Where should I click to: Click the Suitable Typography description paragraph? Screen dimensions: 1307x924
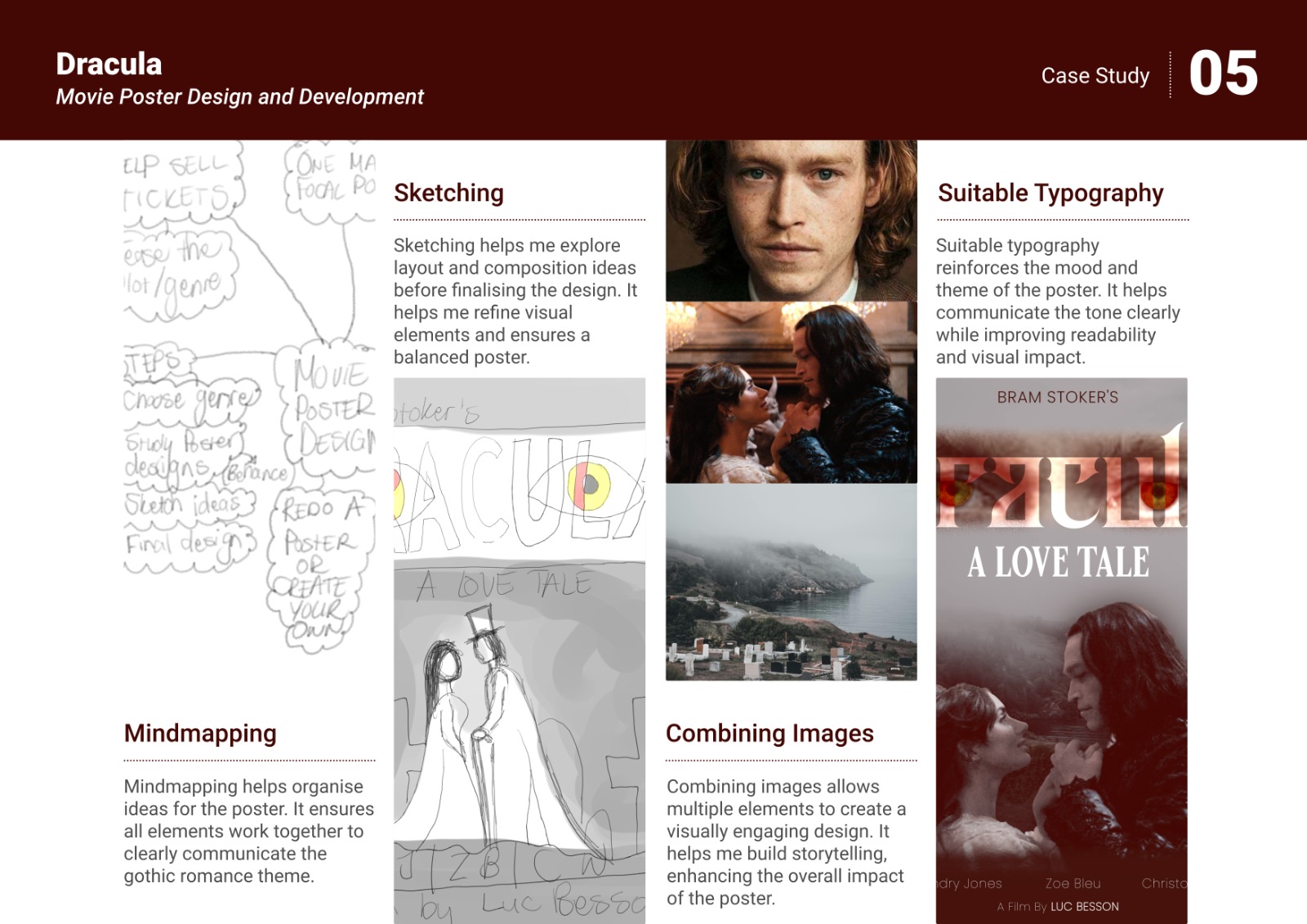click(x=1058, y=301)
